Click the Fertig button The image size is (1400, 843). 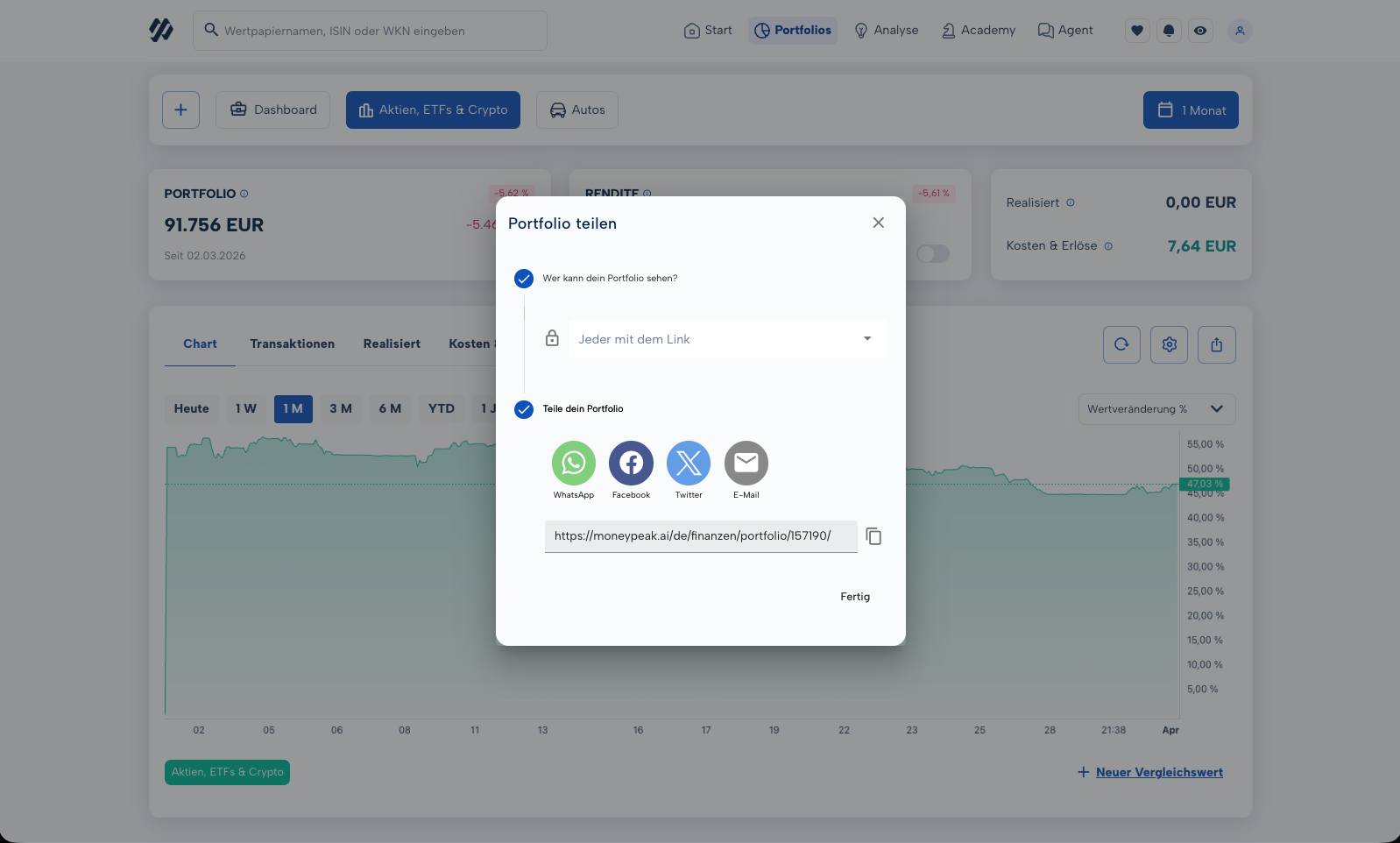855,597
